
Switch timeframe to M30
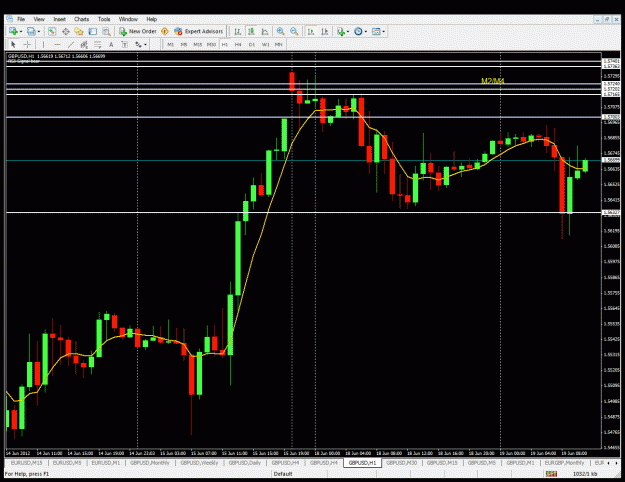(211, 45)
